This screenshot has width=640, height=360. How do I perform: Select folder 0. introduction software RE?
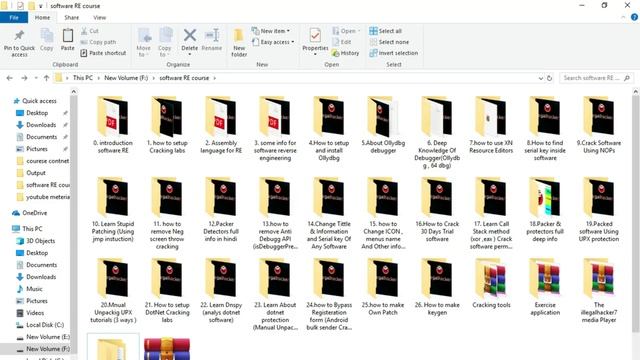(x=113, y=125)
